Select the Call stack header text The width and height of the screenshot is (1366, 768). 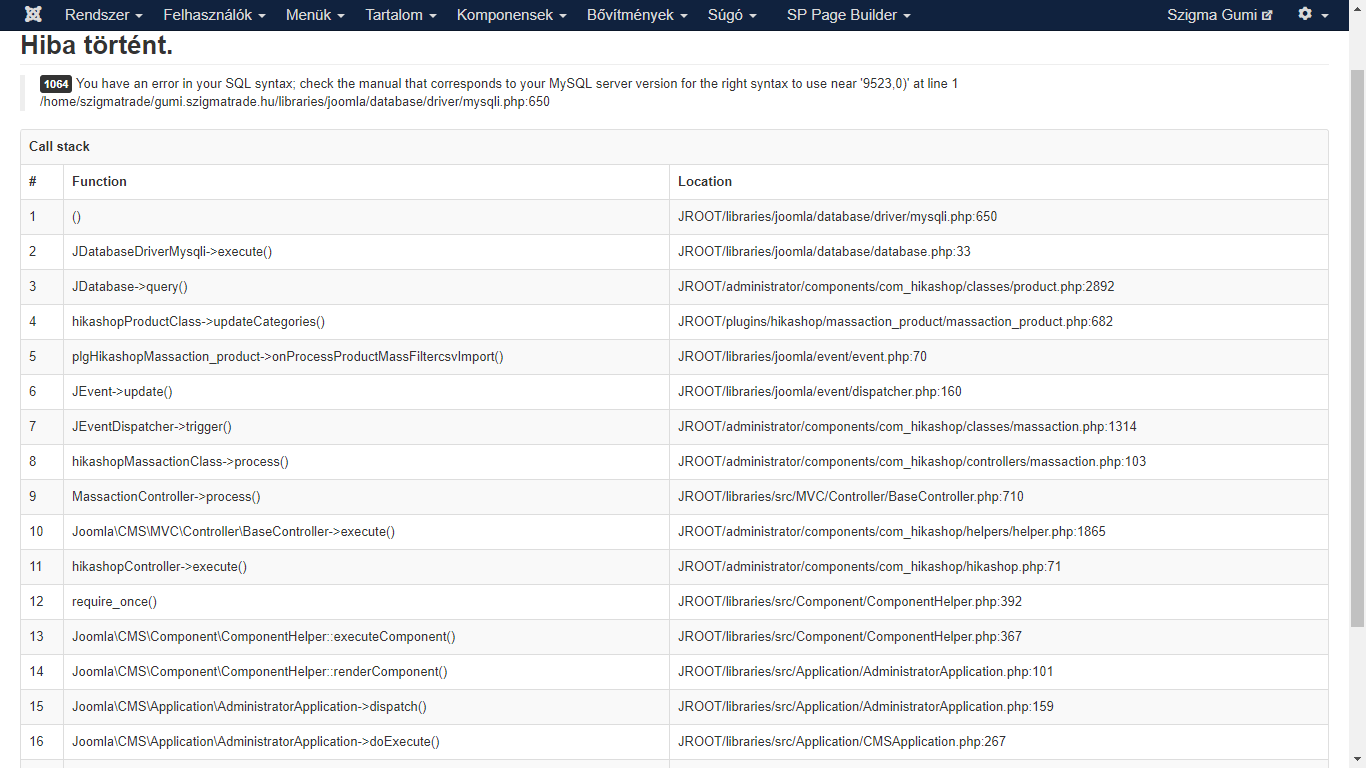[x=60, y=146]
